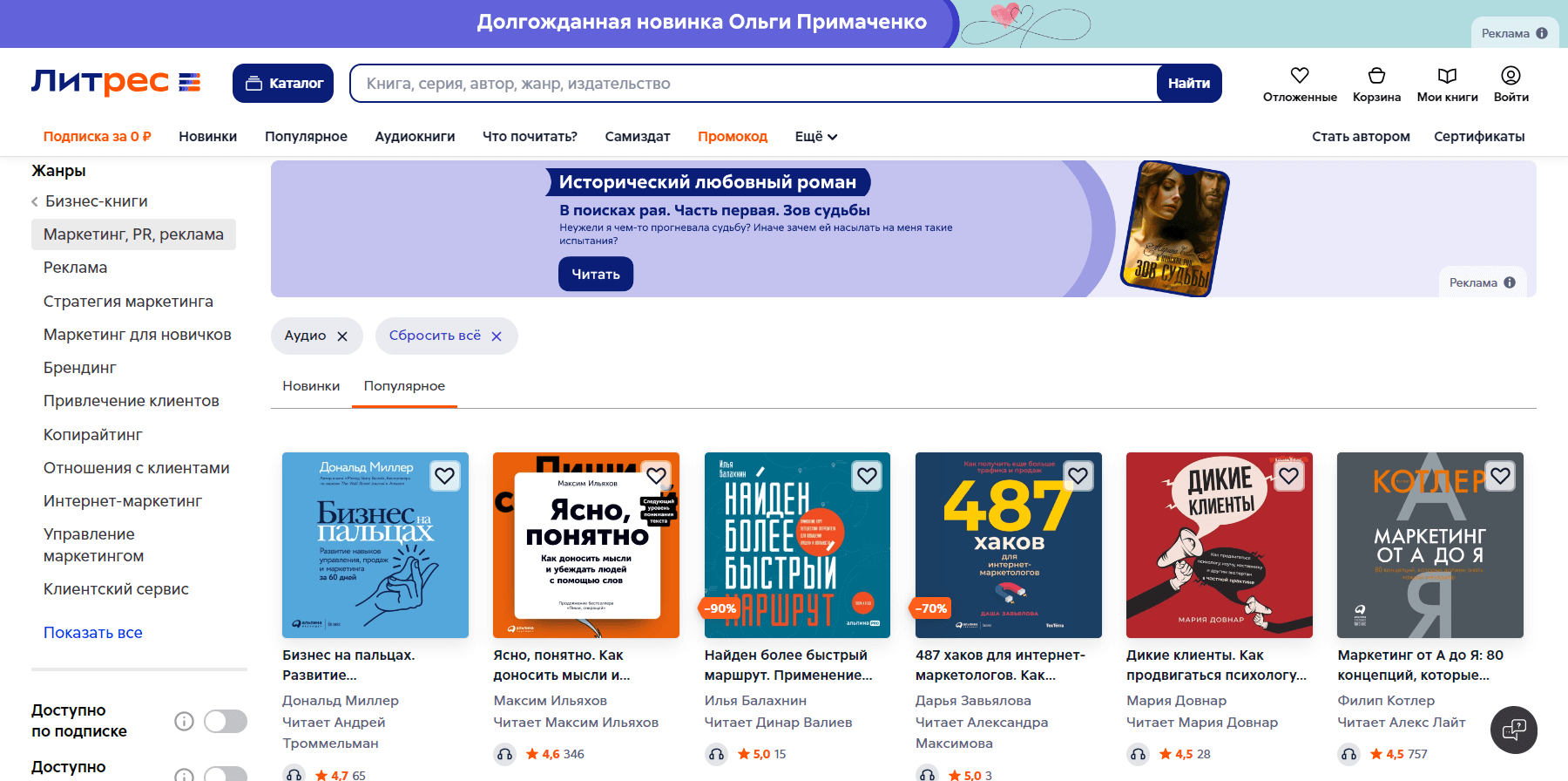Image resolution: width=1568 pixels, height=781 pixels.
Task: Toggle 'Доступно по подписке' switch
Action: coord(226,721)
